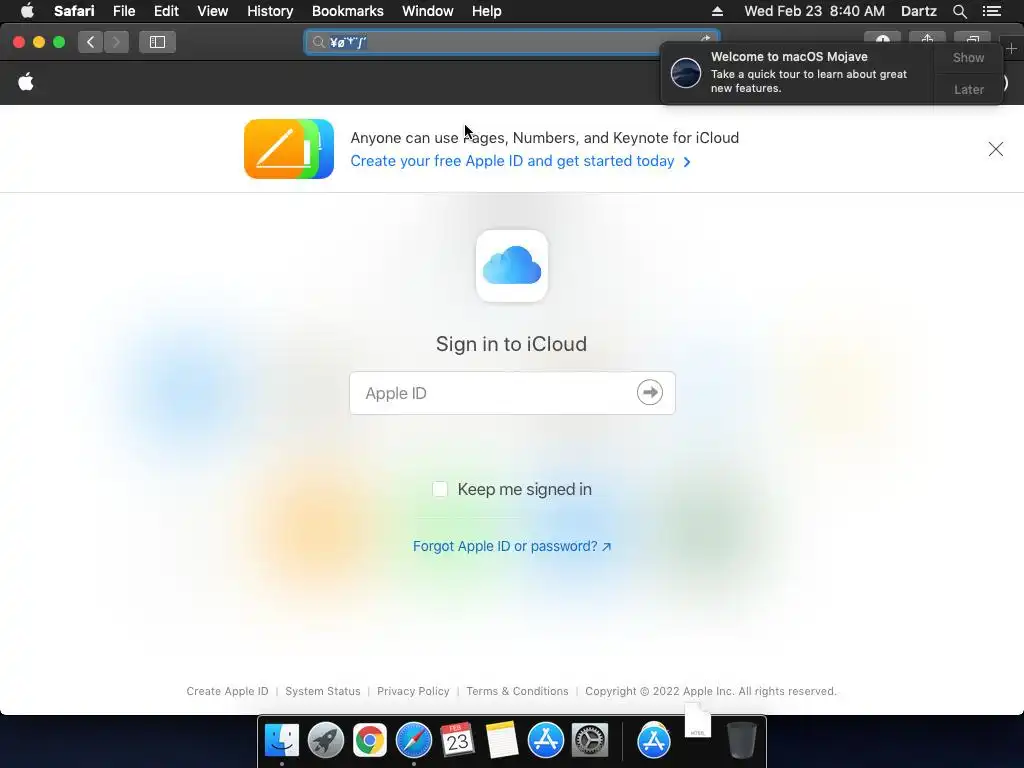Enable Keep me signed in checkbox
Screen dimensions: 1024x768
[x=440, y=489]
